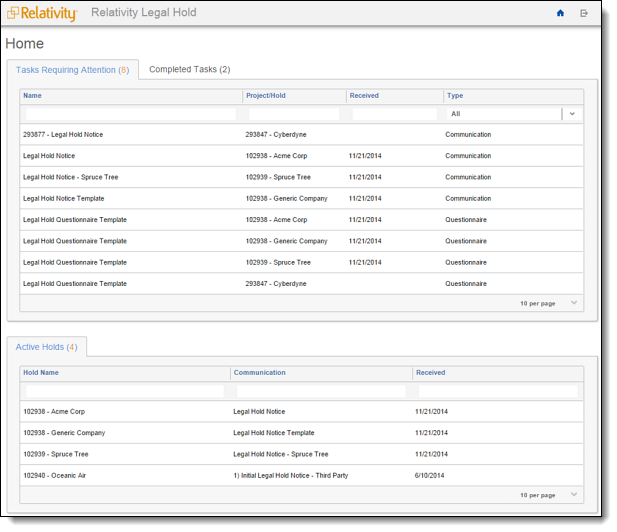Expand Active Holds per page dropdown
Screen dimensions: 617x532
[573, 495]
